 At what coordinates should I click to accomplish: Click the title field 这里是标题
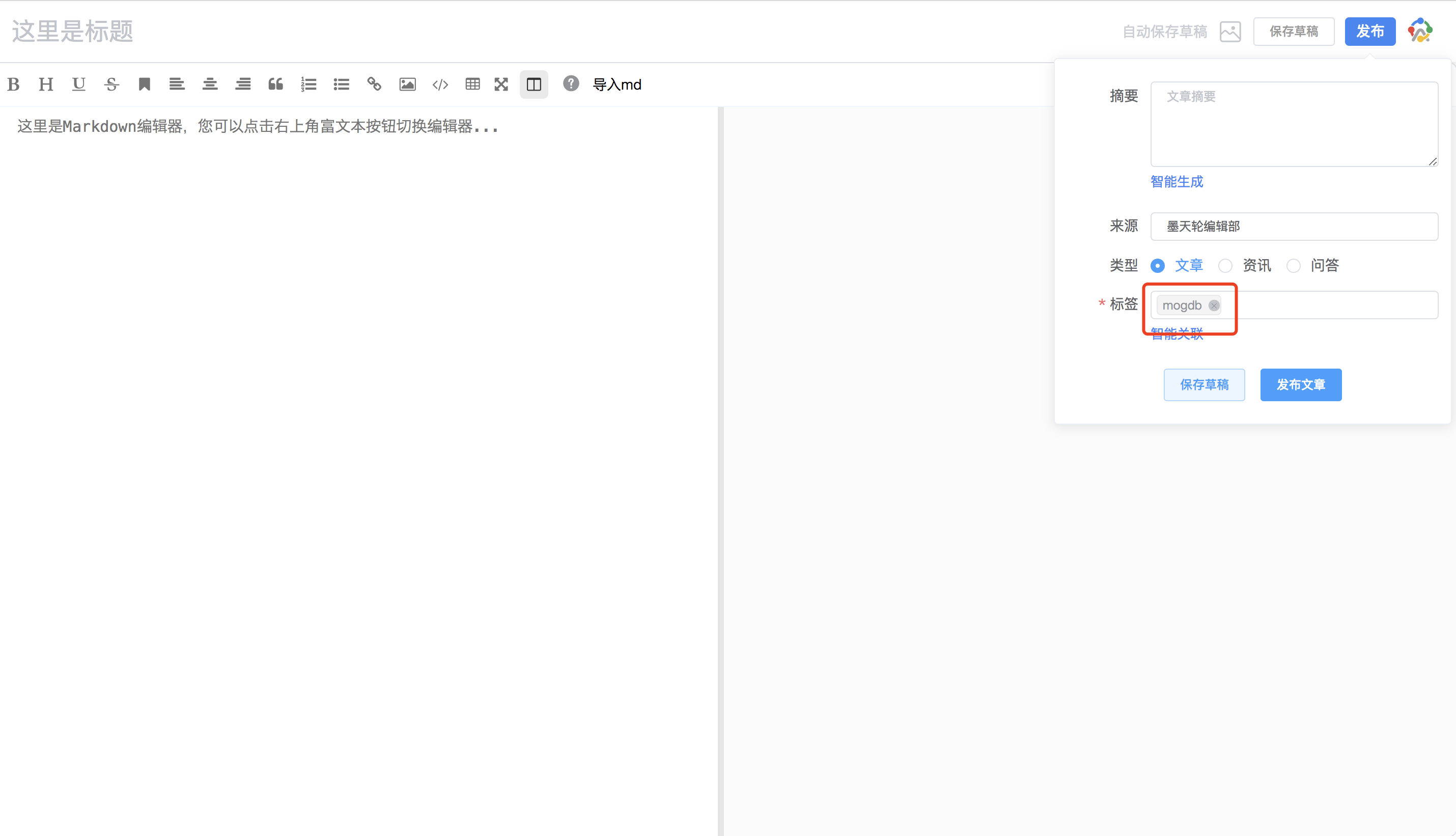click(73, 31)
